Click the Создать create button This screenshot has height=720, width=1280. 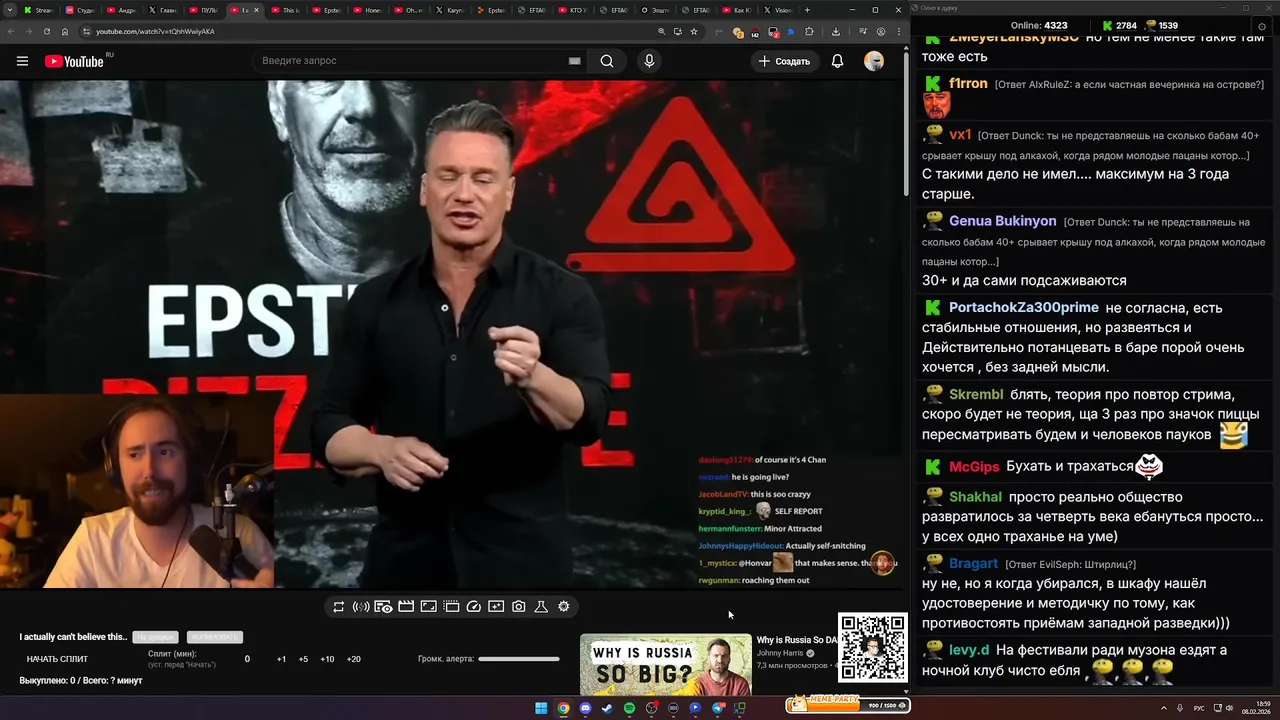click(785, 61)
